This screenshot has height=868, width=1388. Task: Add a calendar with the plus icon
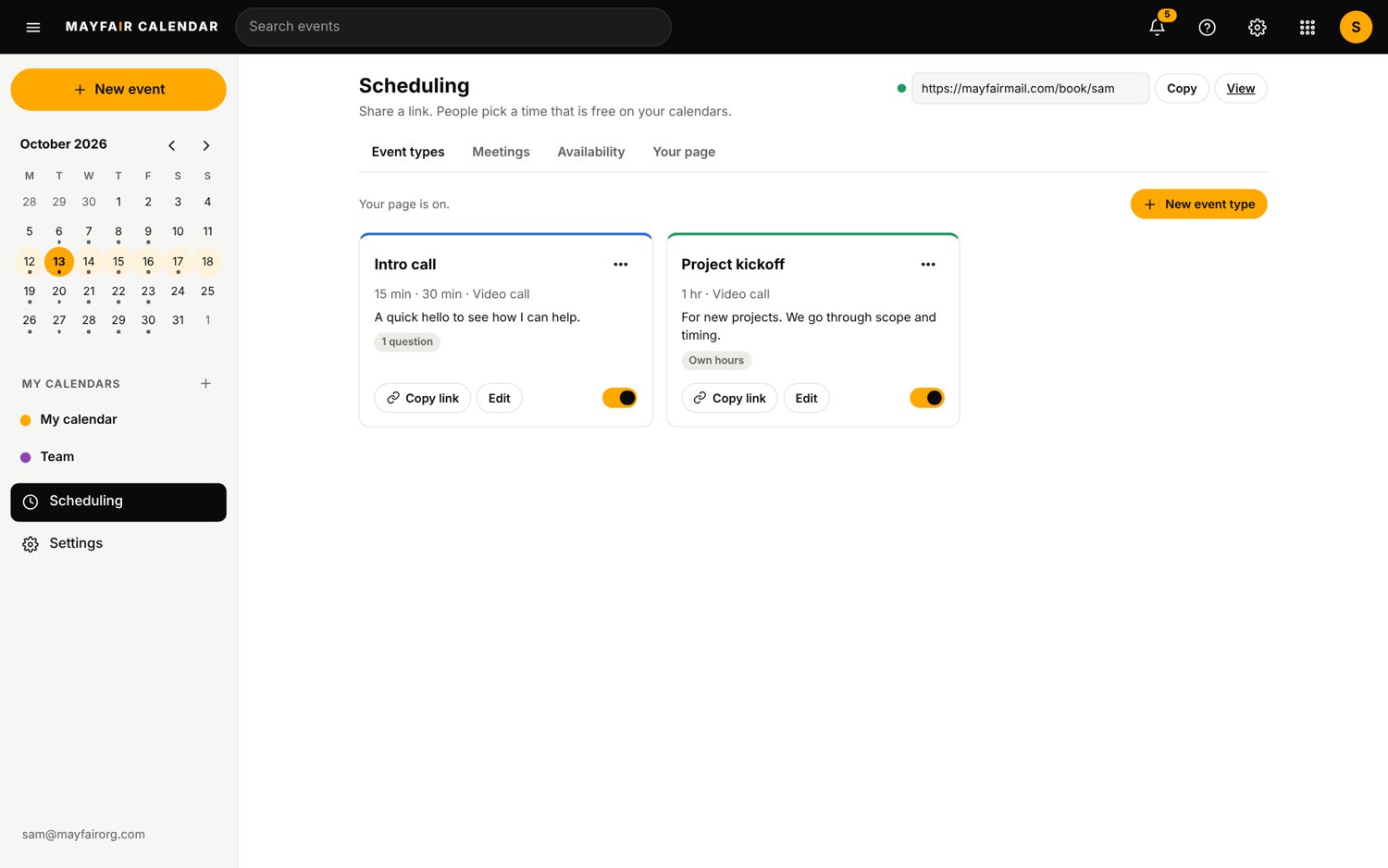(206, 383)
